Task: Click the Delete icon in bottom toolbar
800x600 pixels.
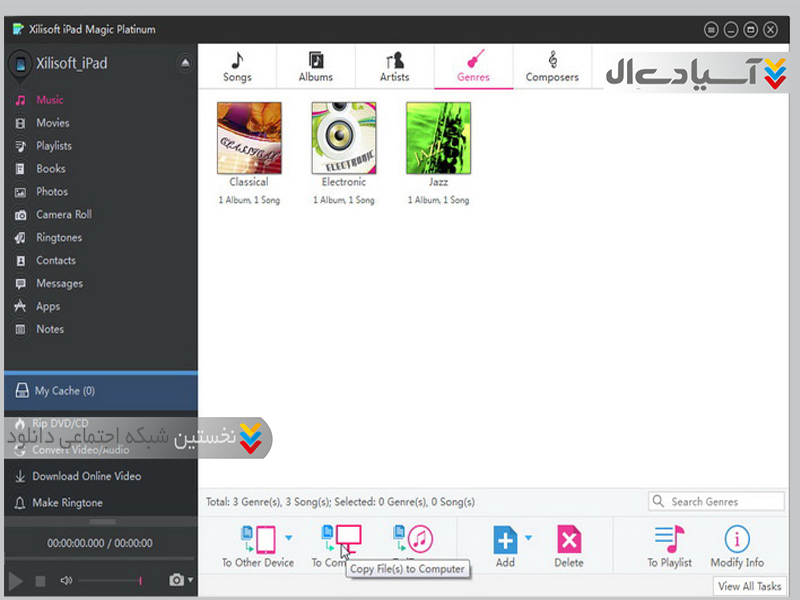Action: (568, 540)
